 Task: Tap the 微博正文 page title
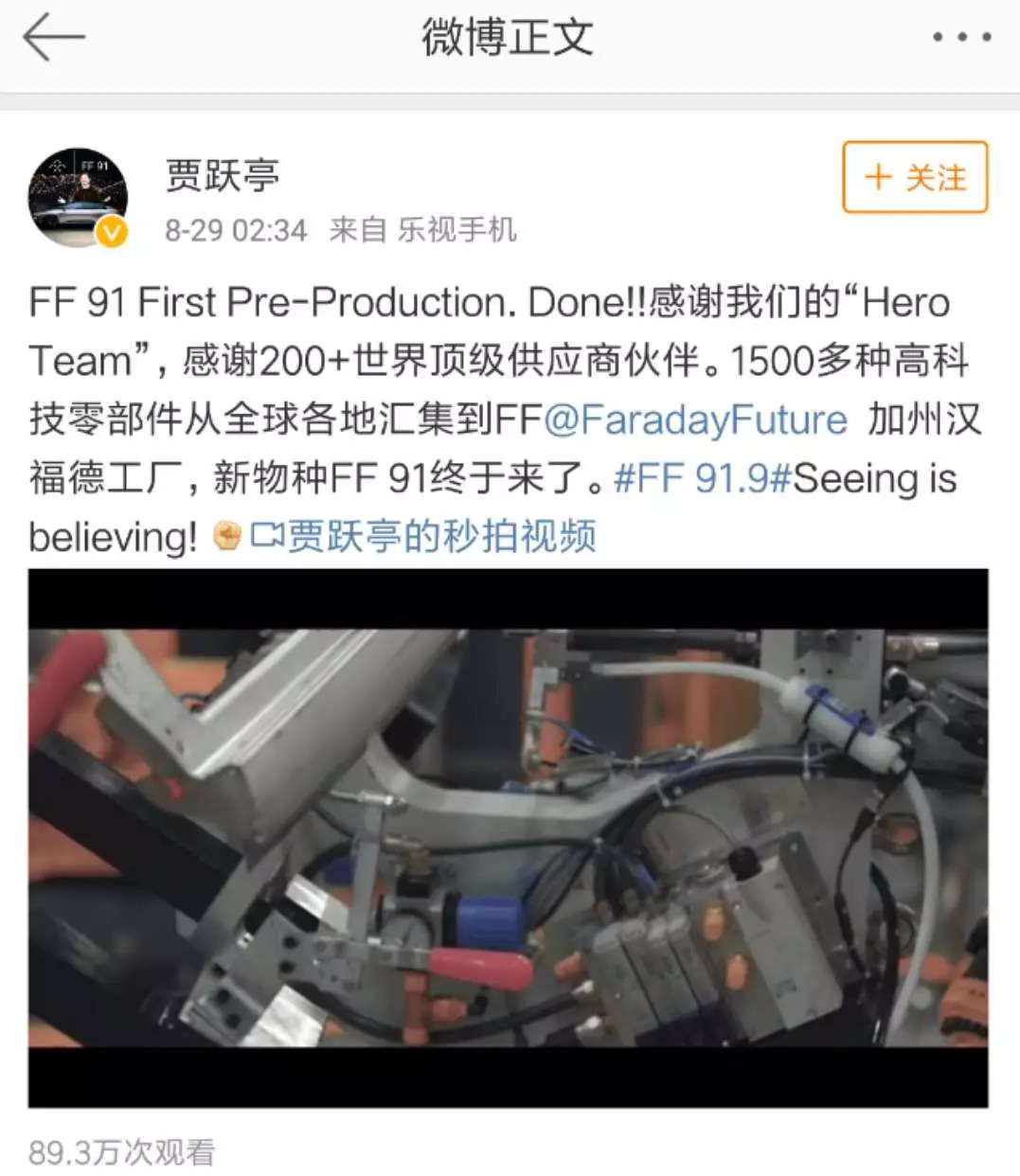pos(508,38)
